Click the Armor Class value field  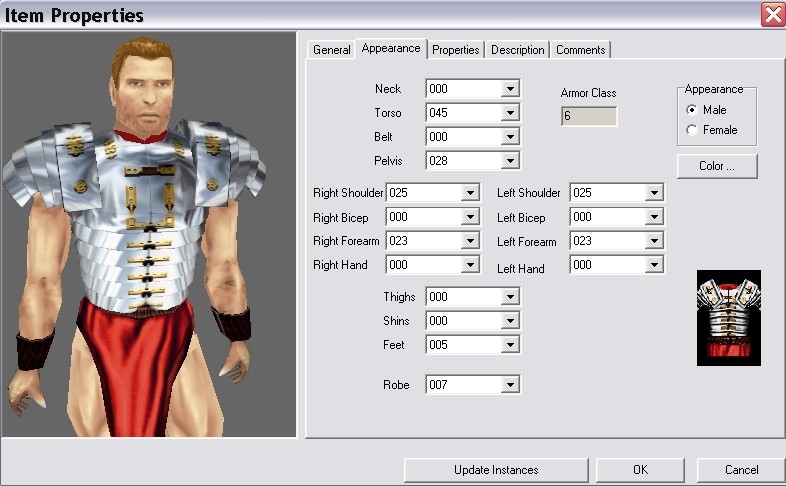589,117
